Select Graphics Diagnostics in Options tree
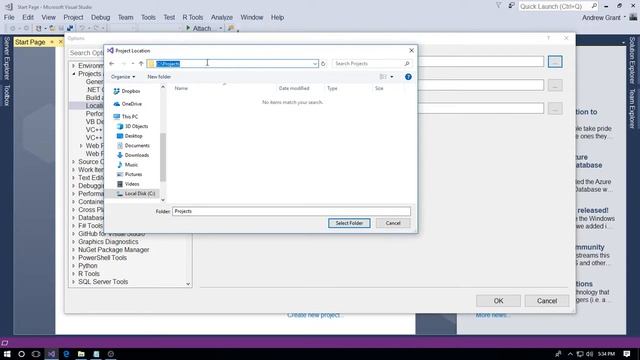The height and width of the screenshot is (360, 640). coord(108,242)
